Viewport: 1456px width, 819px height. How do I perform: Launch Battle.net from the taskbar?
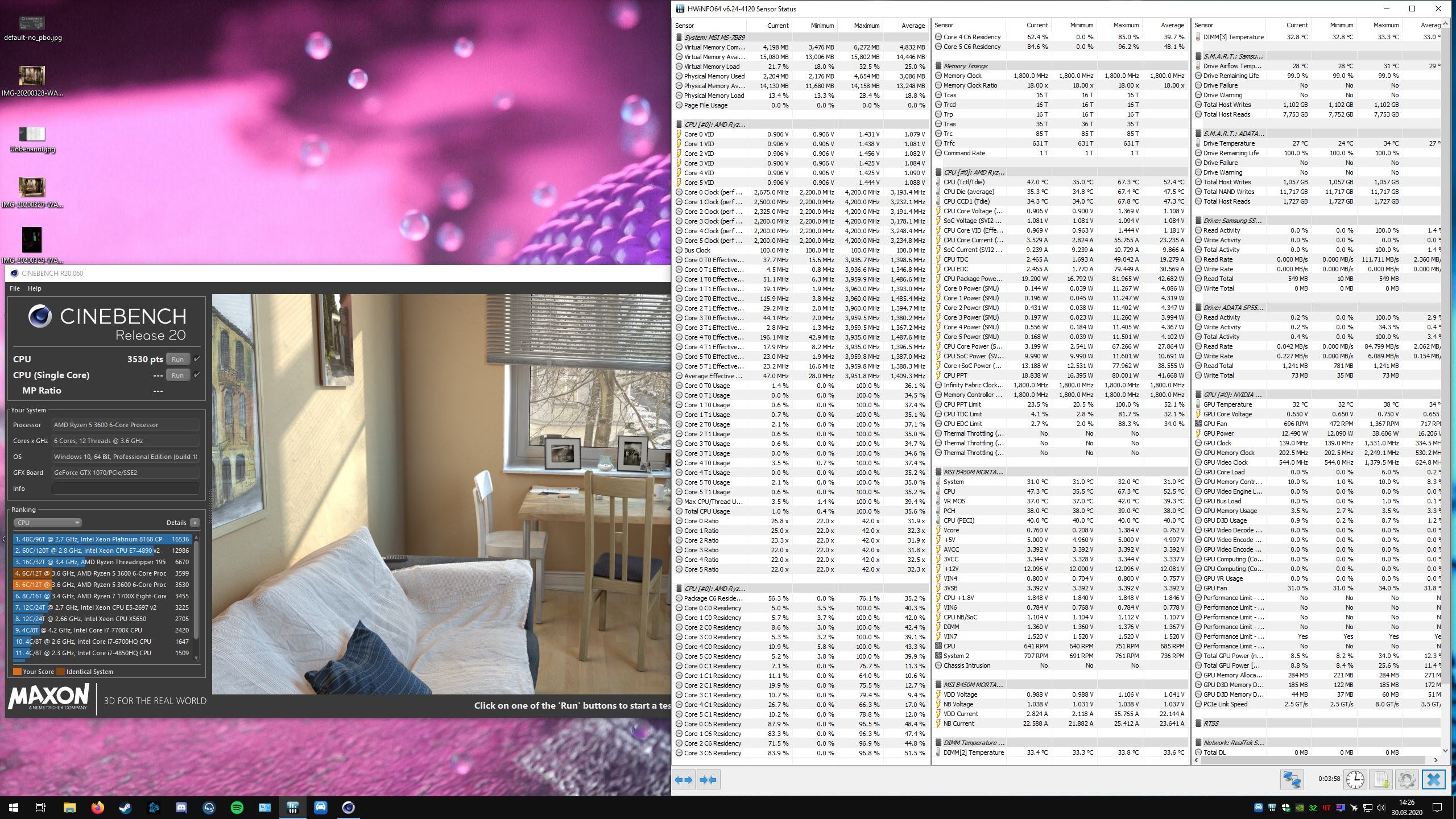(153, 807)
